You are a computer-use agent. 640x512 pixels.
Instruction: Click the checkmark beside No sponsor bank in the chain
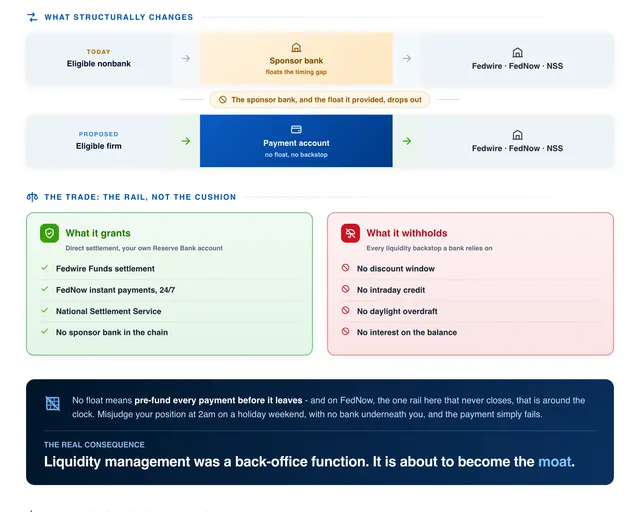tap(44, 332)
